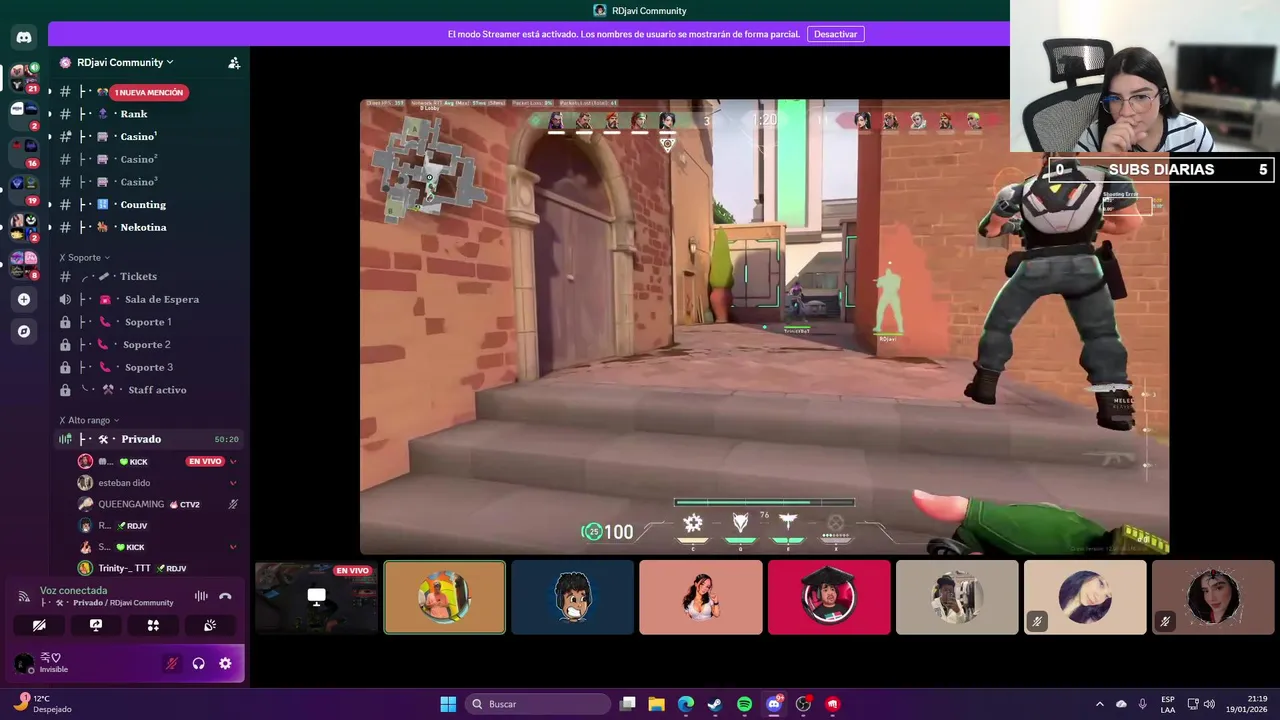Open Spotify from the taskbar
This screenshot has height=720, width=1280.
[x=744, y=704]
